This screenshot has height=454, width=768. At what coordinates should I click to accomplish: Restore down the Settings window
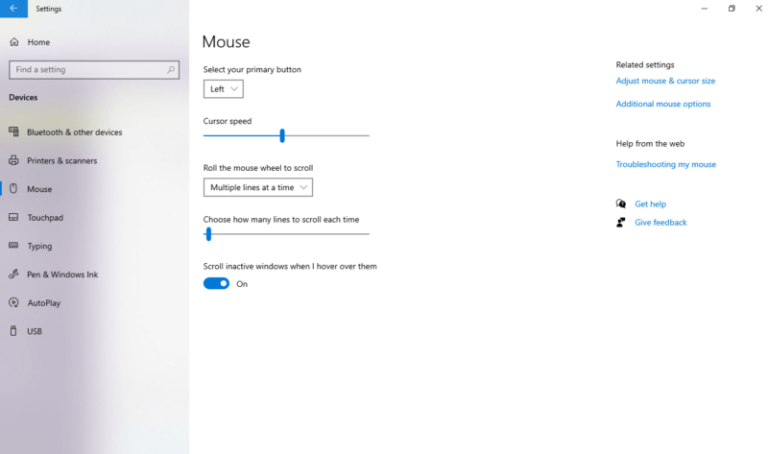pos(731,8)
